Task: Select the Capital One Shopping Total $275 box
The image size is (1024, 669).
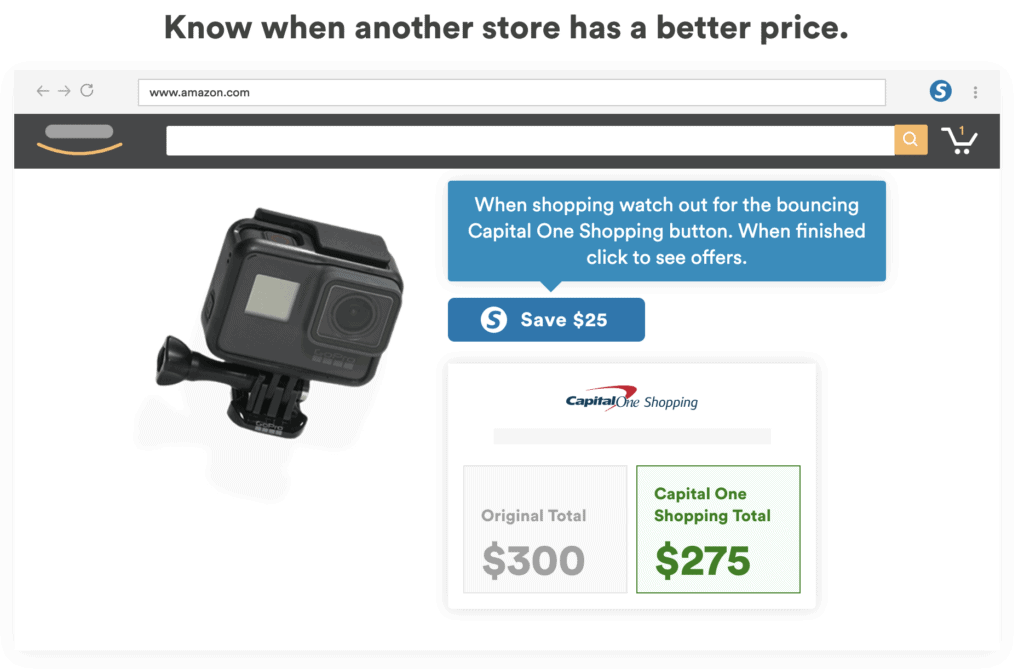Action: pyautogui.click(x=718, y=529)
